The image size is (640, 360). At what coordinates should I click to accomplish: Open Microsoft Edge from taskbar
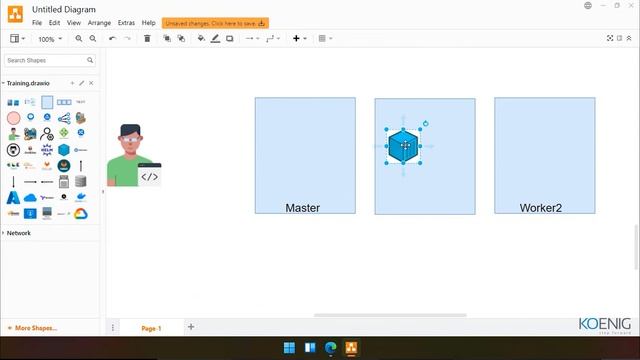tap(331, 348)
